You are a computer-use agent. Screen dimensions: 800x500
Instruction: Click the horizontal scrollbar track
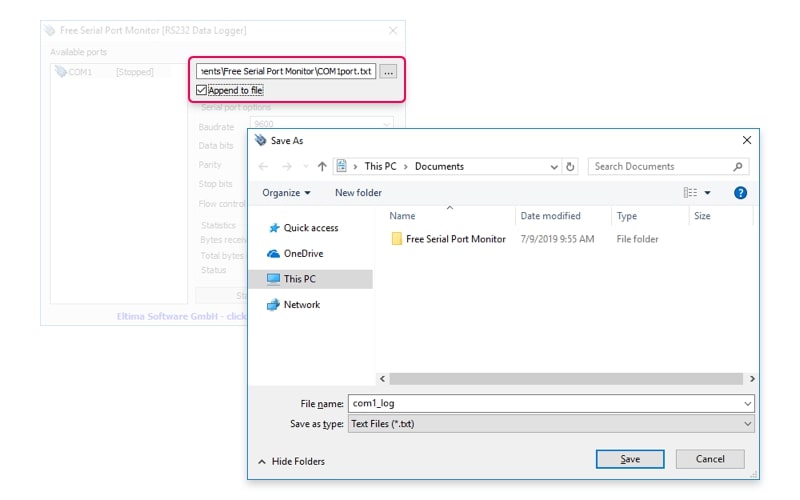[x=566, y=379]
